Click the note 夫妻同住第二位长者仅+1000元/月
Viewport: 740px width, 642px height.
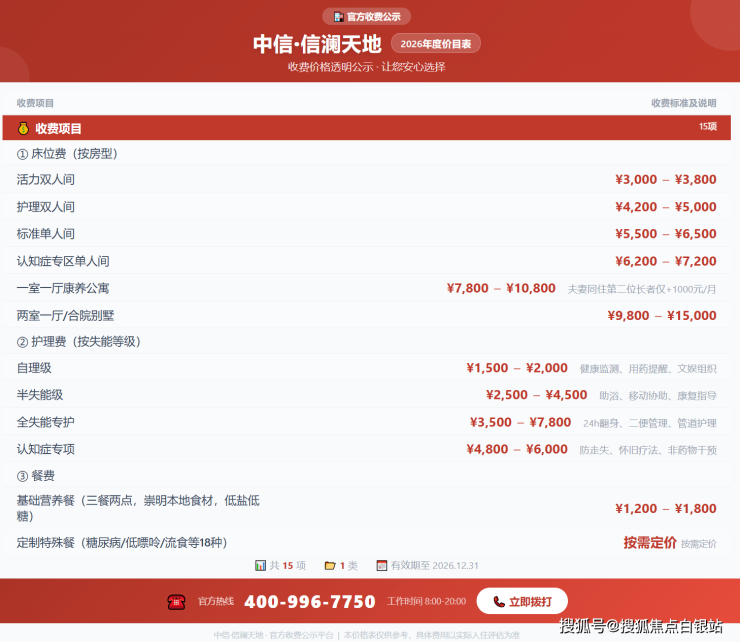coord(642,289)
